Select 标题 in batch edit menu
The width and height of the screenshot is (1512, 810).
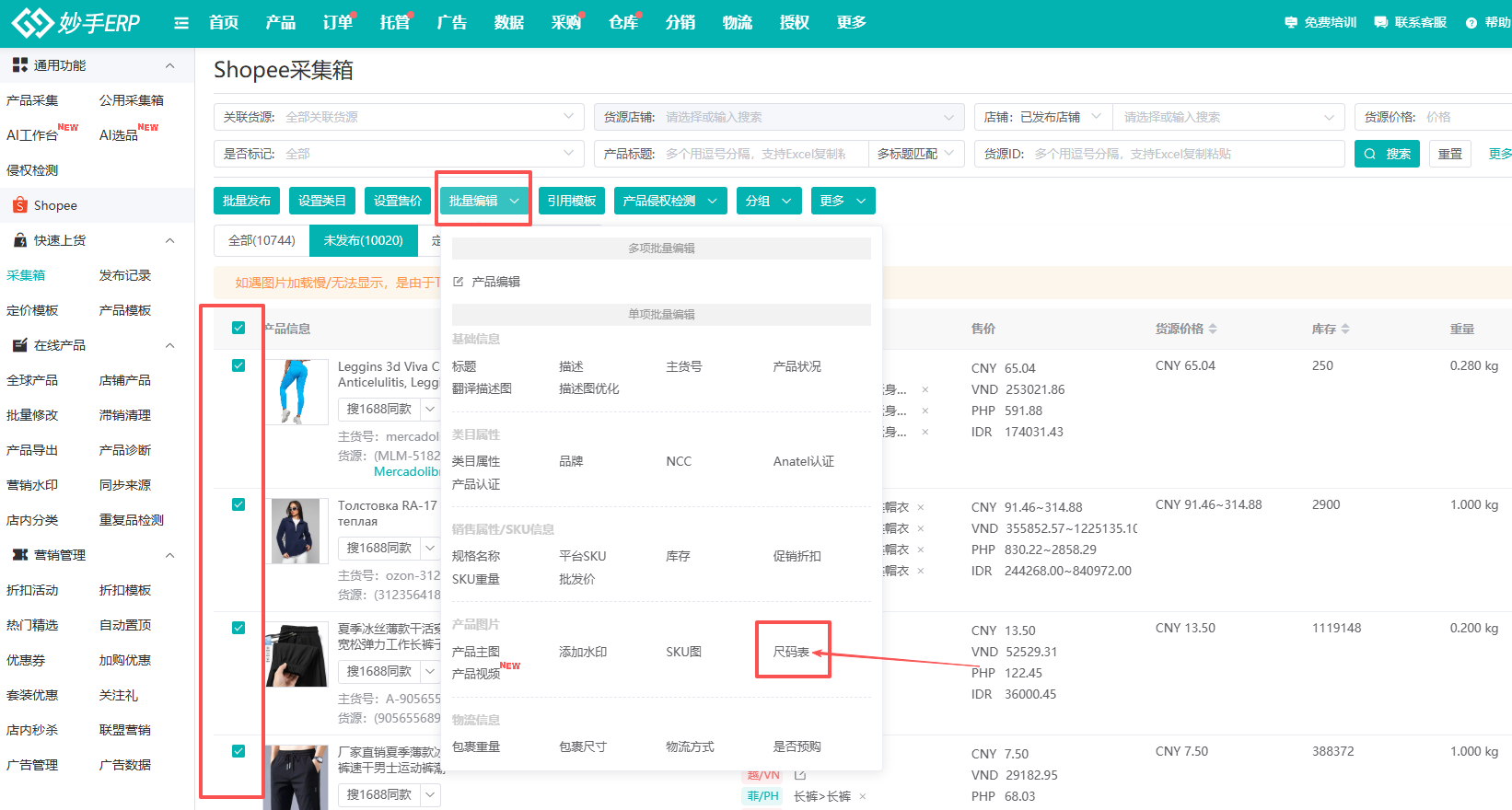[464, 366]
